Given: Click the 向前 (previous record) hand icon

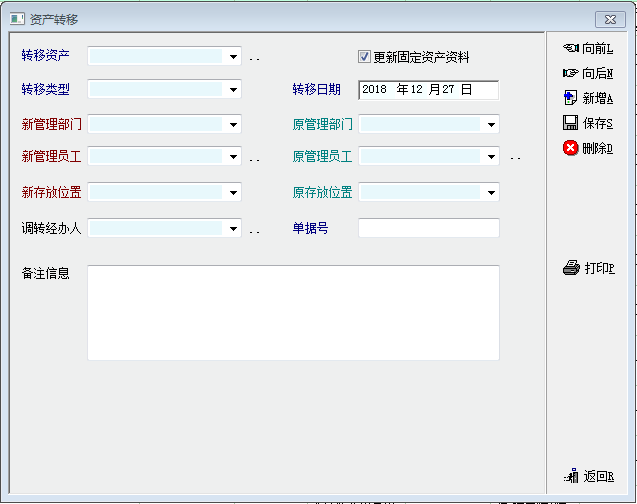Looking at the screenshot, I should point(571,47).
